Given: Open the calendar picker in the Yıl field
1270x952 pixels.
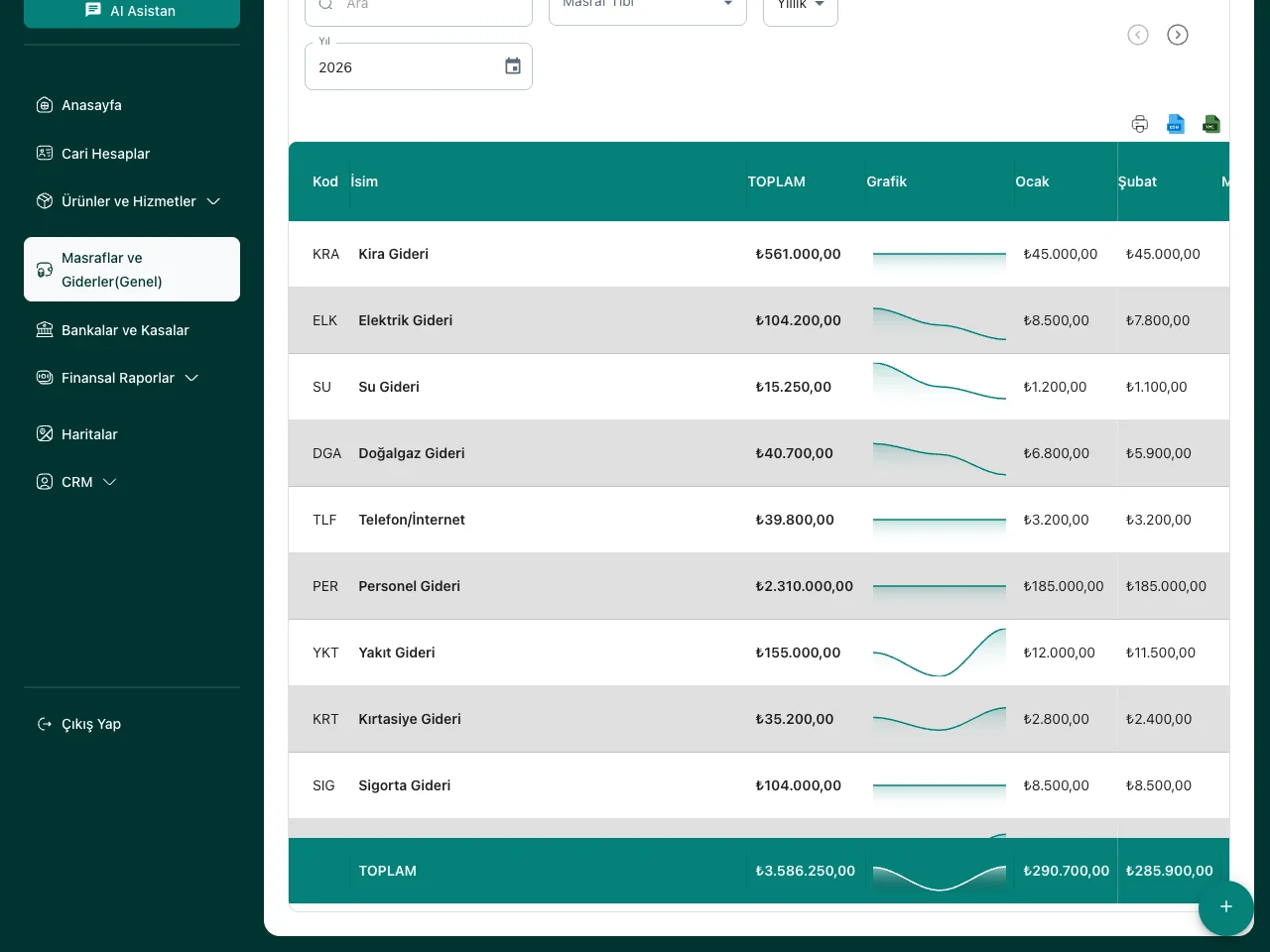Looking at the screenshot, I should tap(513, 66).
